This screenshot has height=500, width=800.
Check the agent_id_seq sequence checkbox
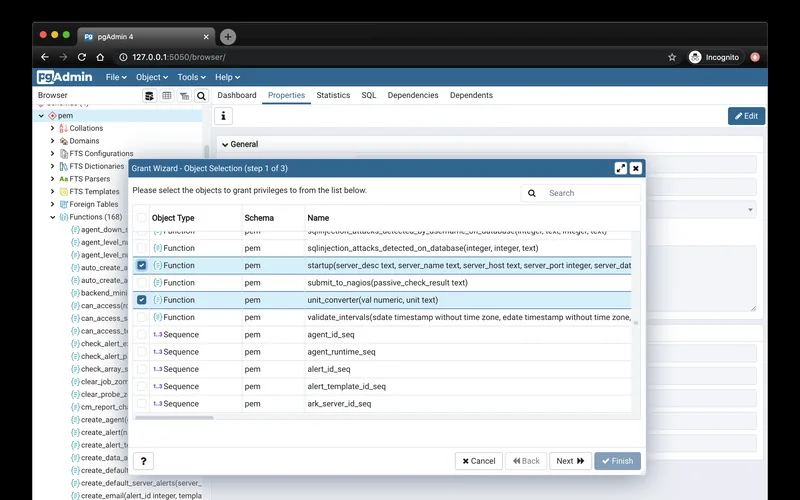click(141, 335)
